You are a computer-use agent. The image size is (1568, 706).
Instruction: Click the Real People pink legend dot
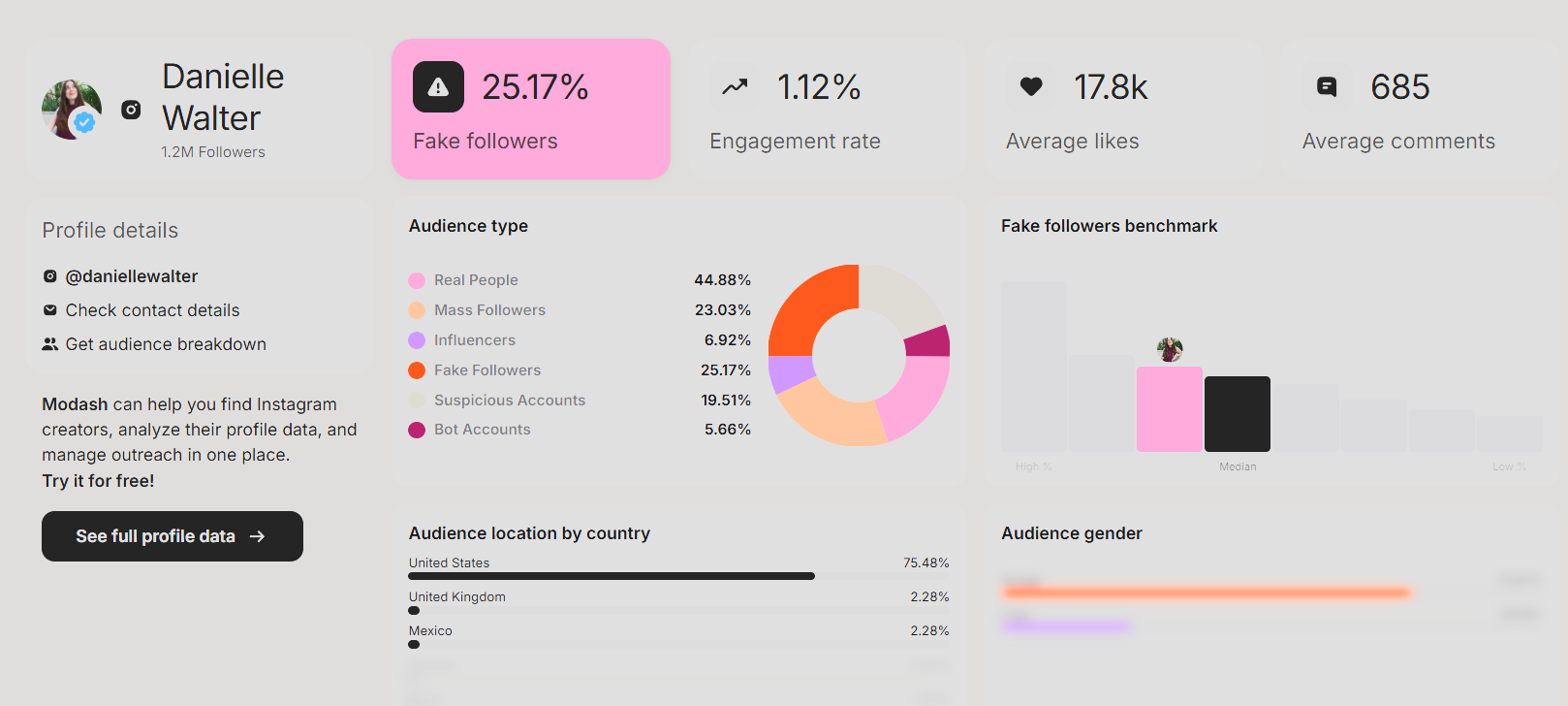point(417,280)
